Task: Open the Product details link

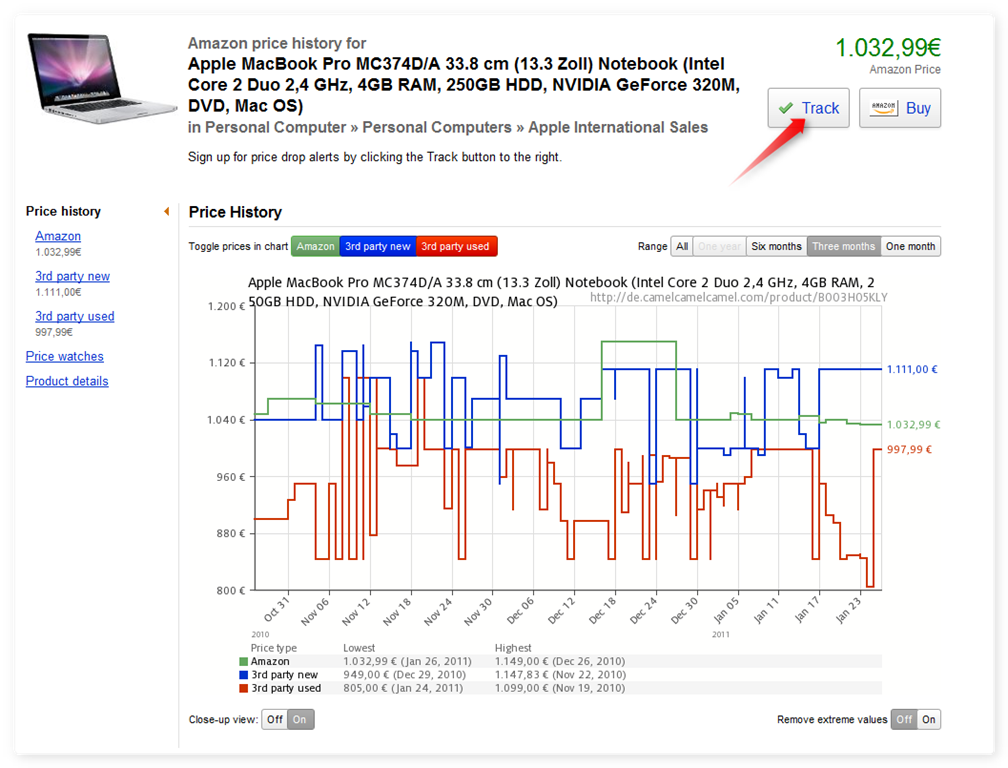Action: (67, 380)
